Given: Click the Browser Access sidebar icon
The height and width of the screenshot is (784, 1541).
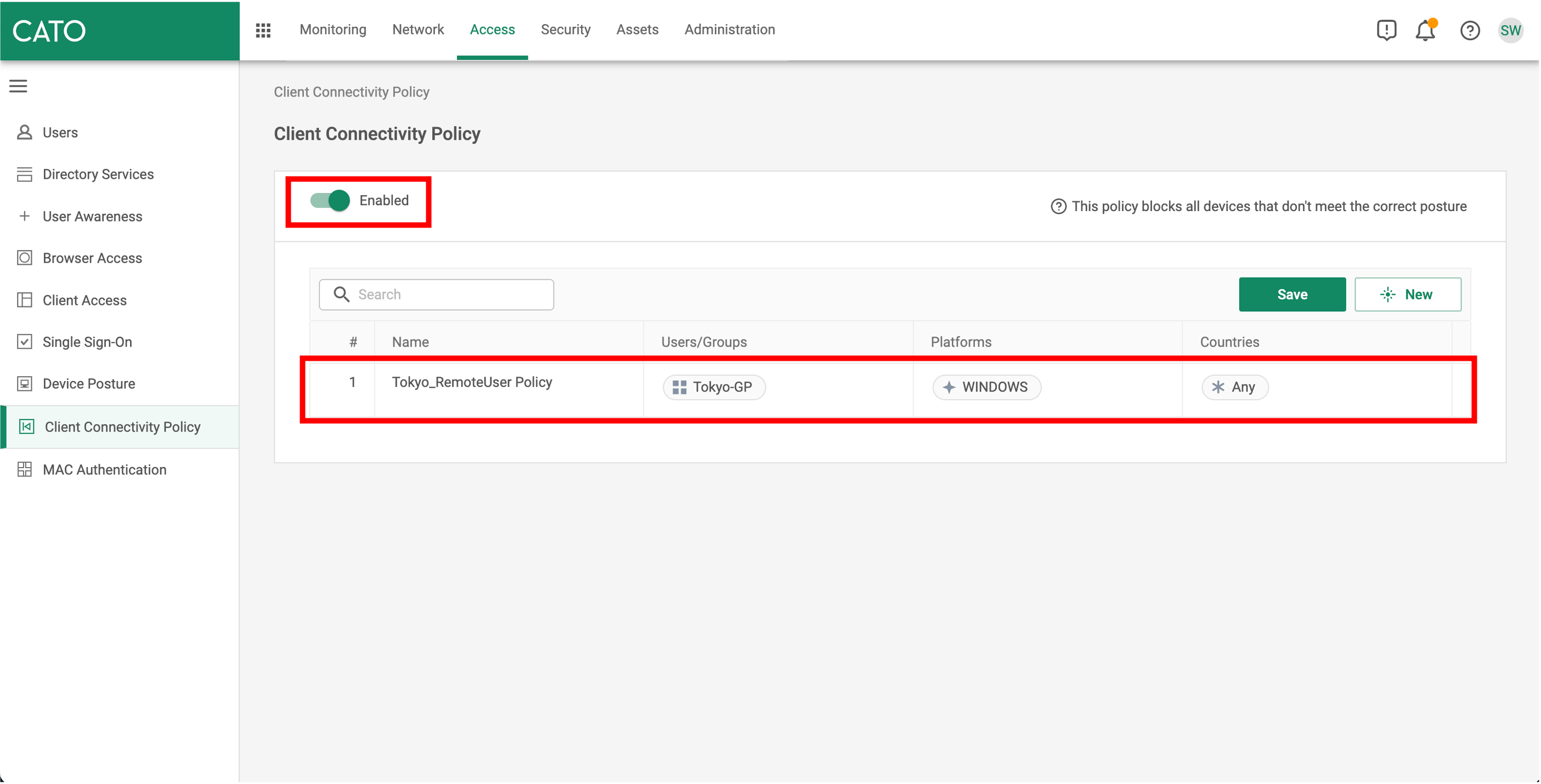Looking at the screenshot, I should pos(25,258).
